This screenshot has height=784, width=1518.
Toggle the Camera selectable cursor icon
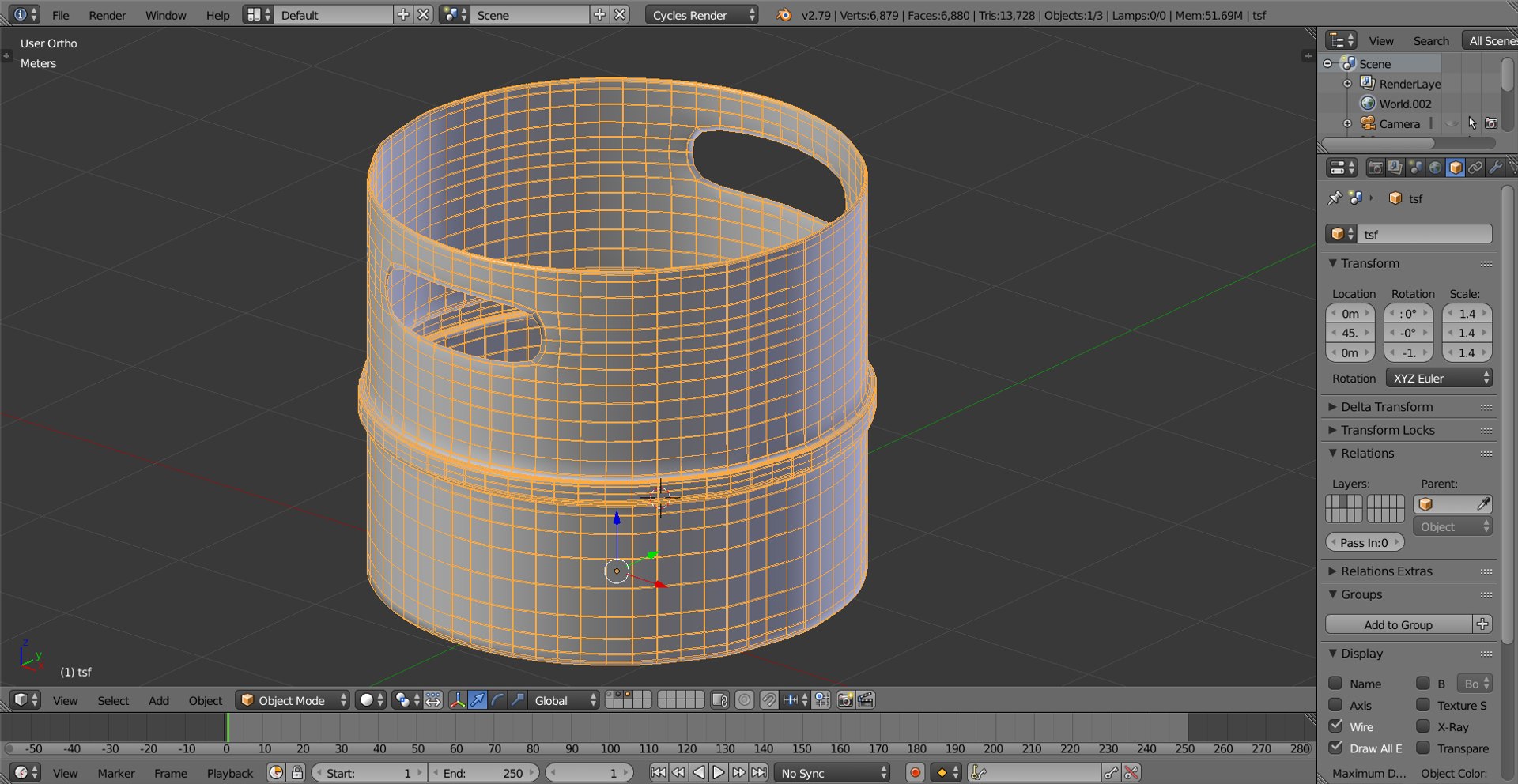pos(1471,123)
